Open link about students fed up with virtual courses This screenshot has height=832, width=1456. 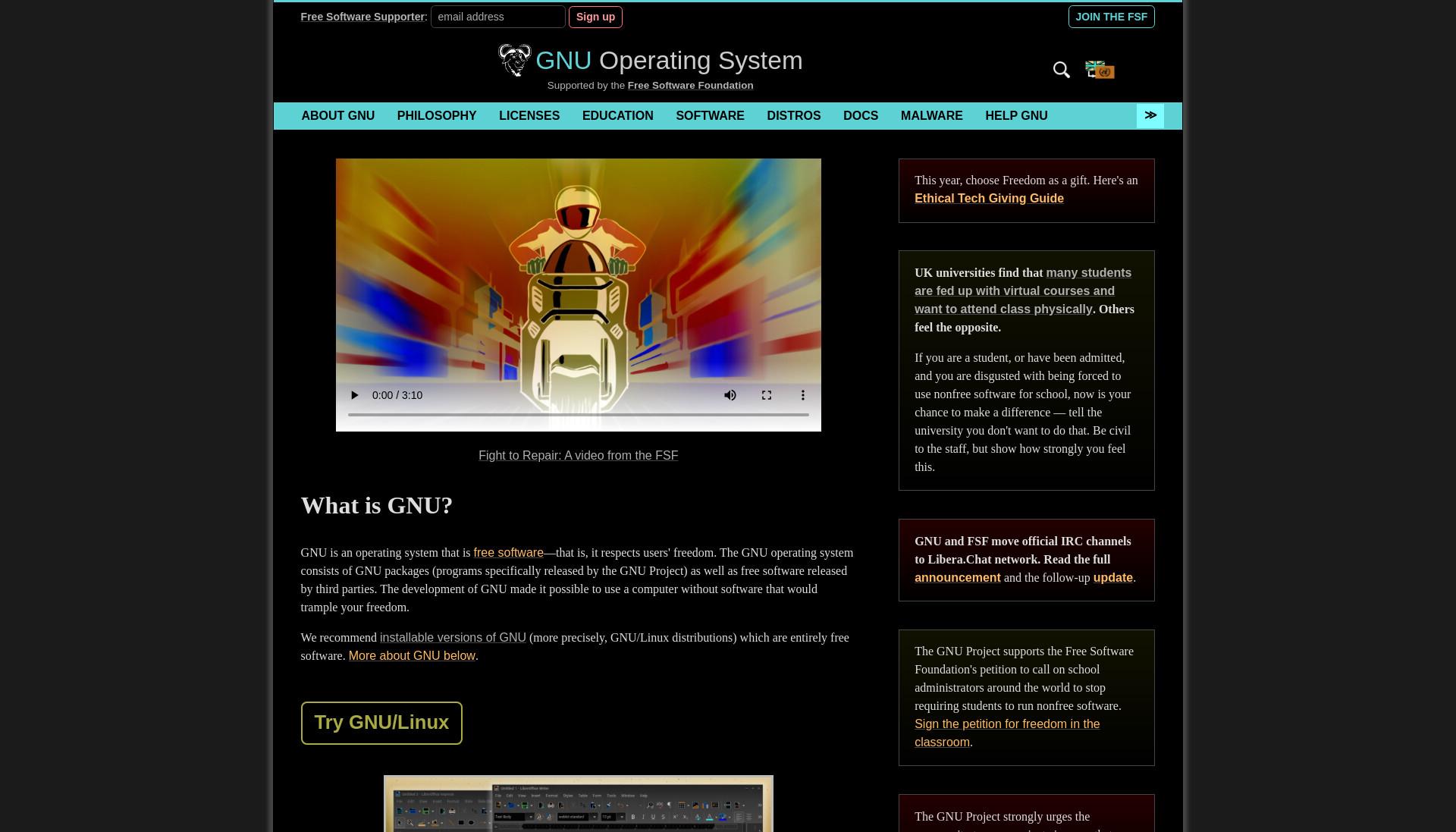pyautogui.click(x=1022, y=291)
